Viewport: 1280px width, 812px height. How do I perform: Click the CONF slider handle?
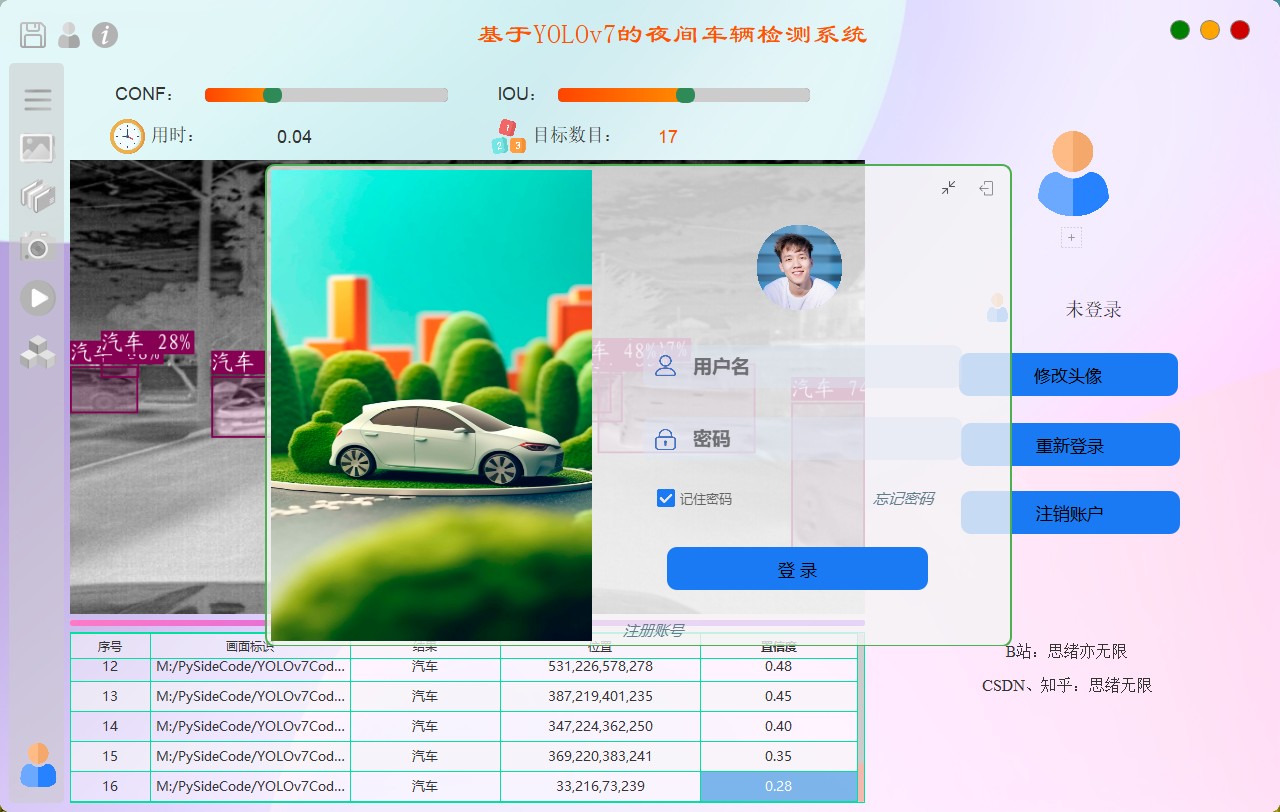coord(272,95)
